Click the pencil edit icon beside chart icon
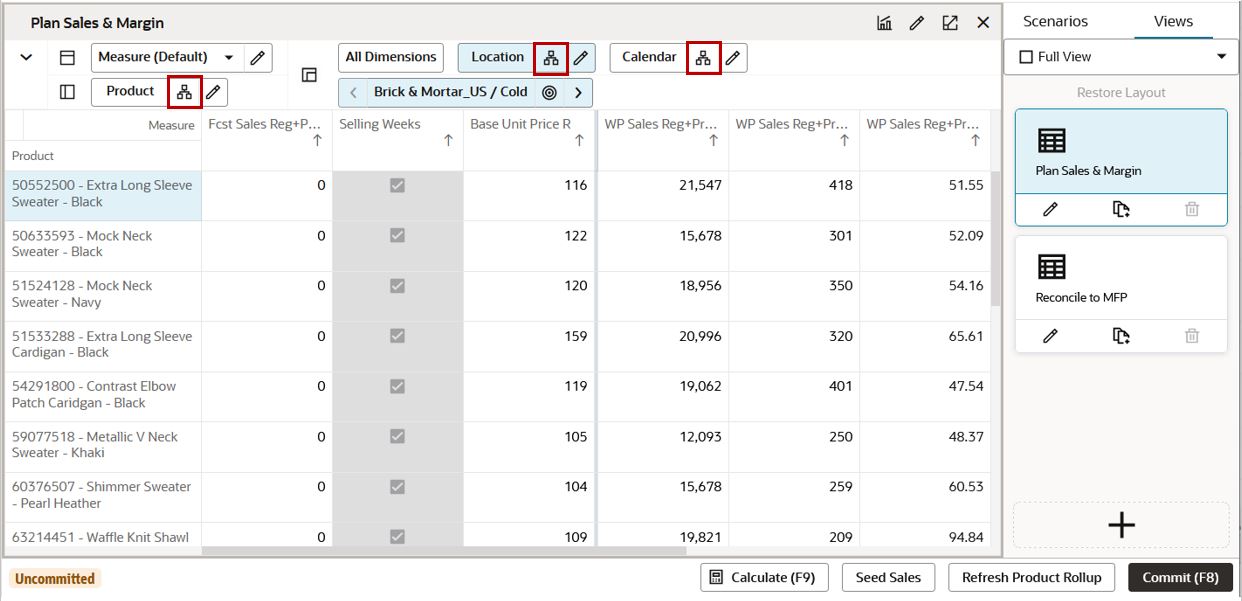 pyautogui.click(x=917, y=22)
